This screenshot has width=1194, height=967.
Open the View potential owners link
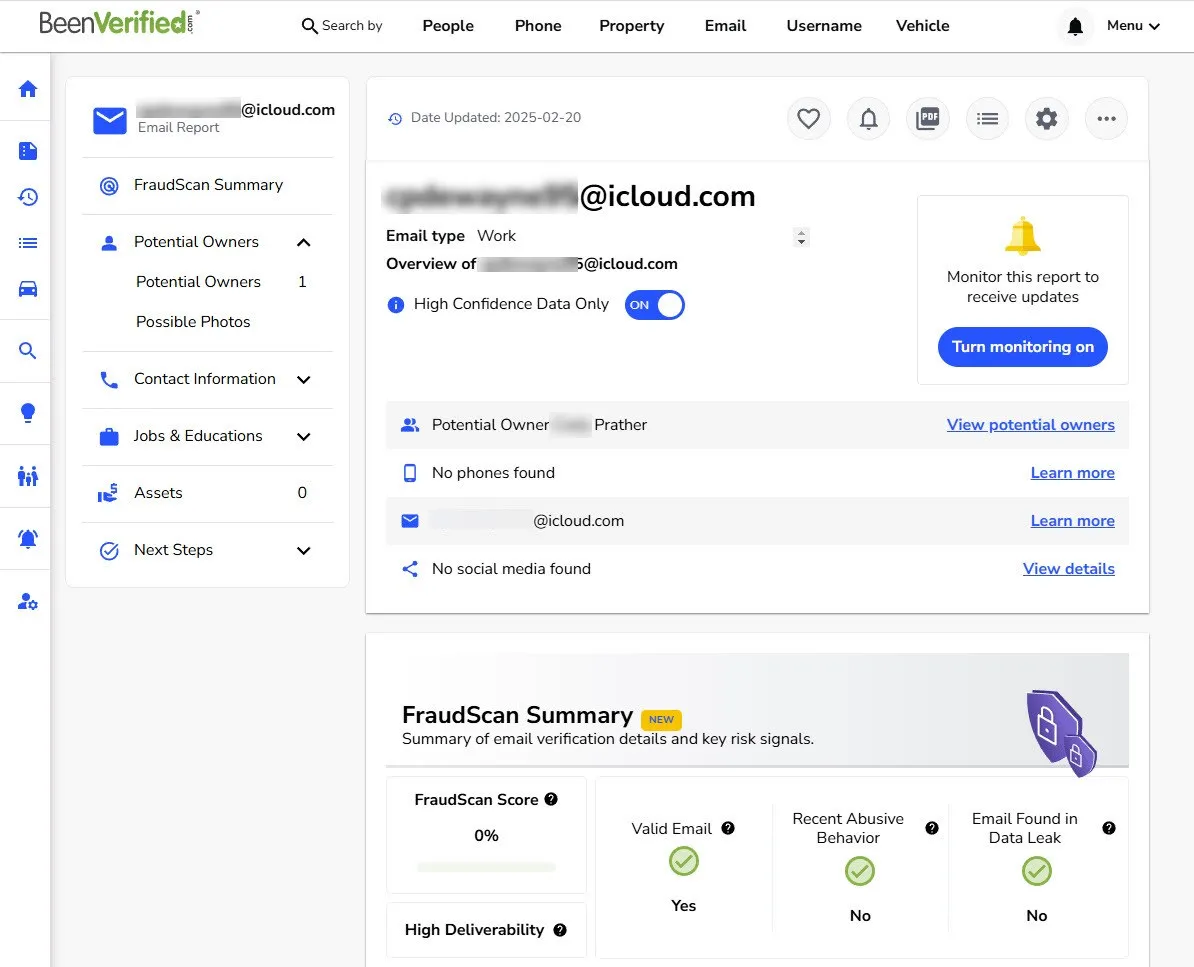pyautogui.click(x=1030, y=424)
